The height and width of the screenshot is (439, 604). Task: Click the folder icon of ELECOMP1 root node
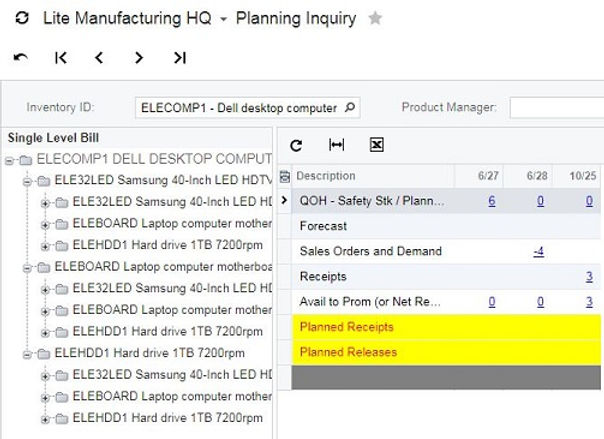pos(25,159)
